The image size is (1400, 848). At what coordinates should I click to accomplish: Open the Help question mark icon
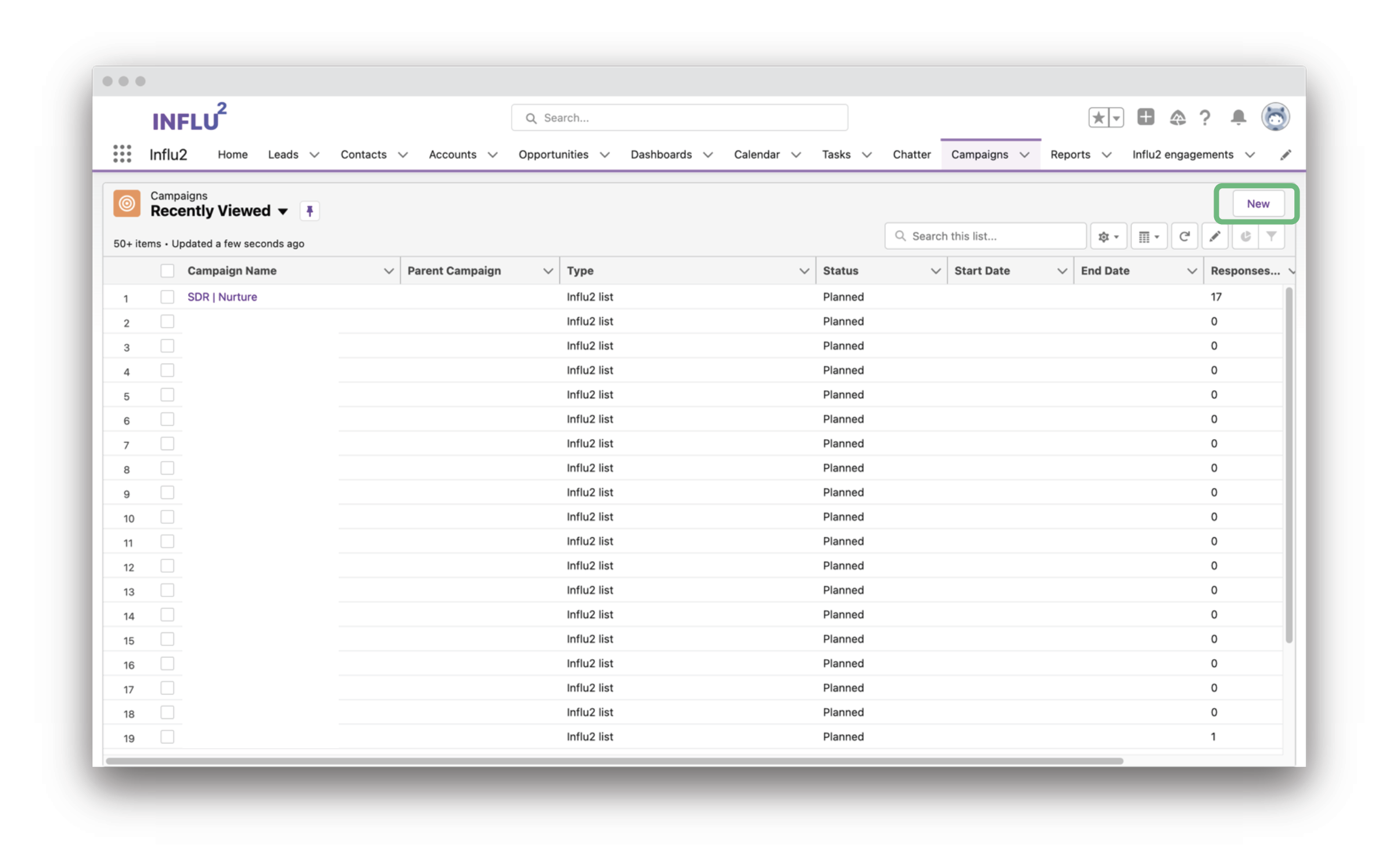coord(1205,118)
